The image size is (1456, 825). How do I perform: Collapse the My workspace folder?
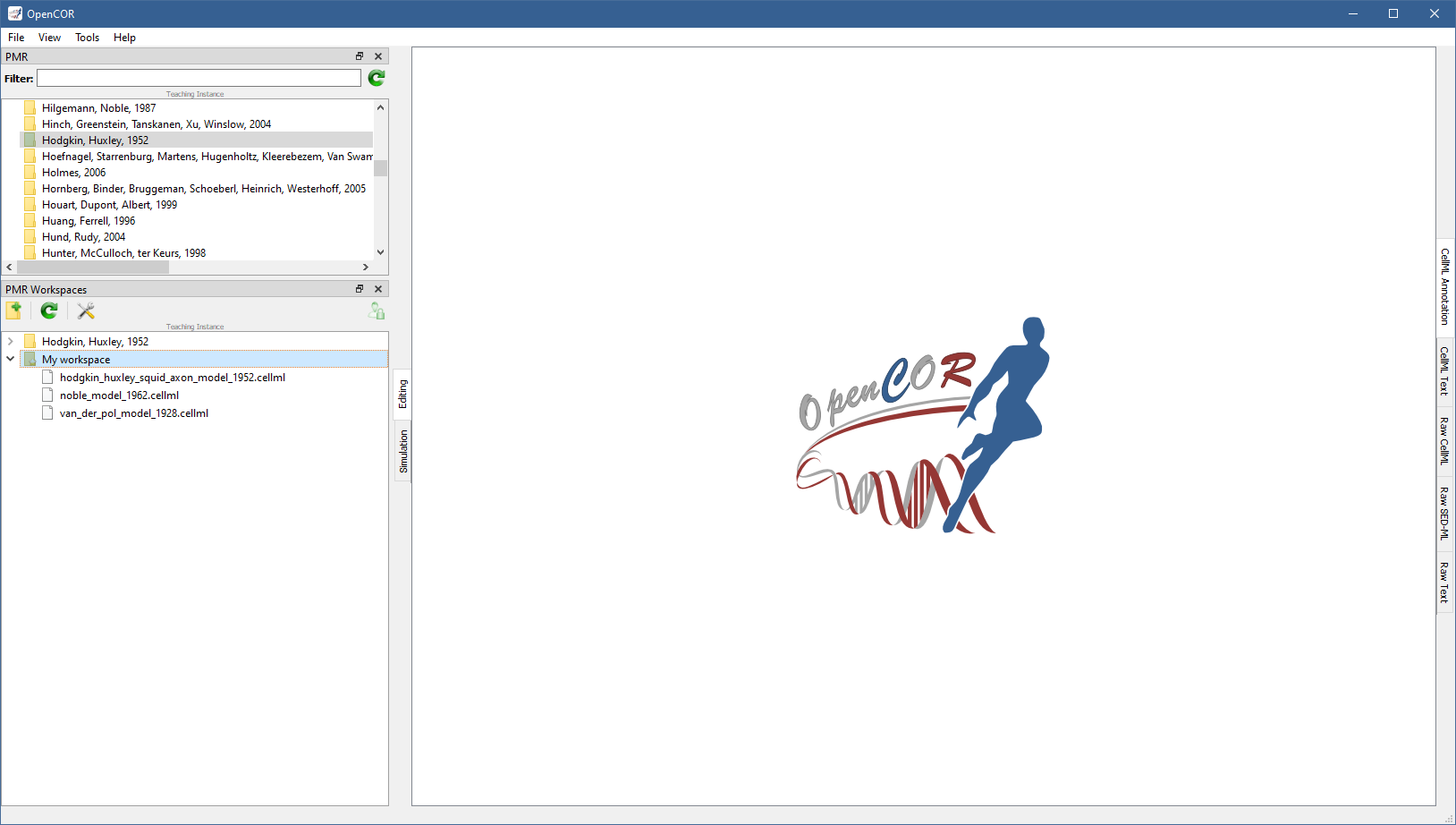tap(11, 360)
